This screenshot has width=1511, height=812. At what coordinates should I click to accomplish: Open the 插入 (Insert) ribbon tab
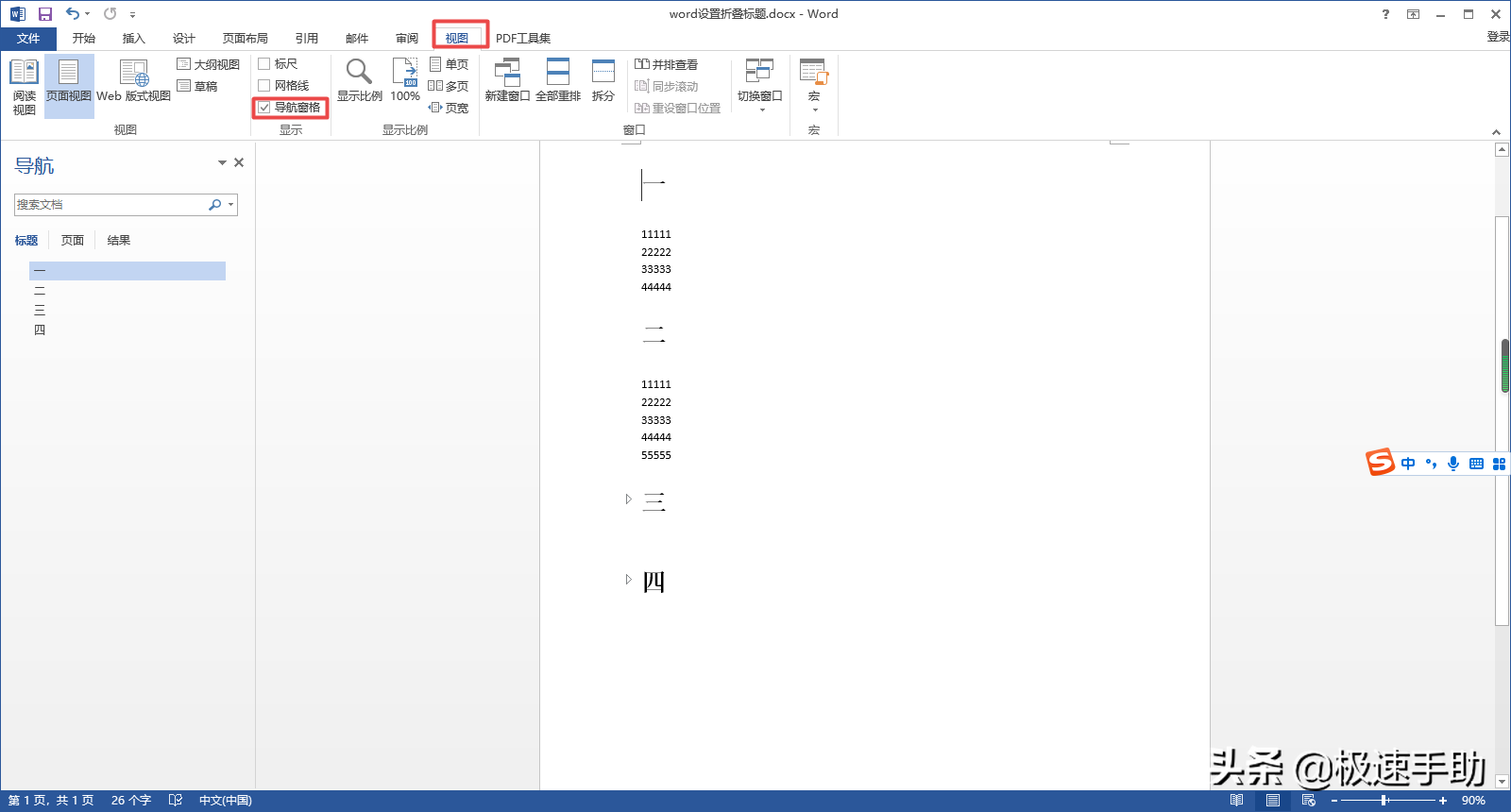134,39
